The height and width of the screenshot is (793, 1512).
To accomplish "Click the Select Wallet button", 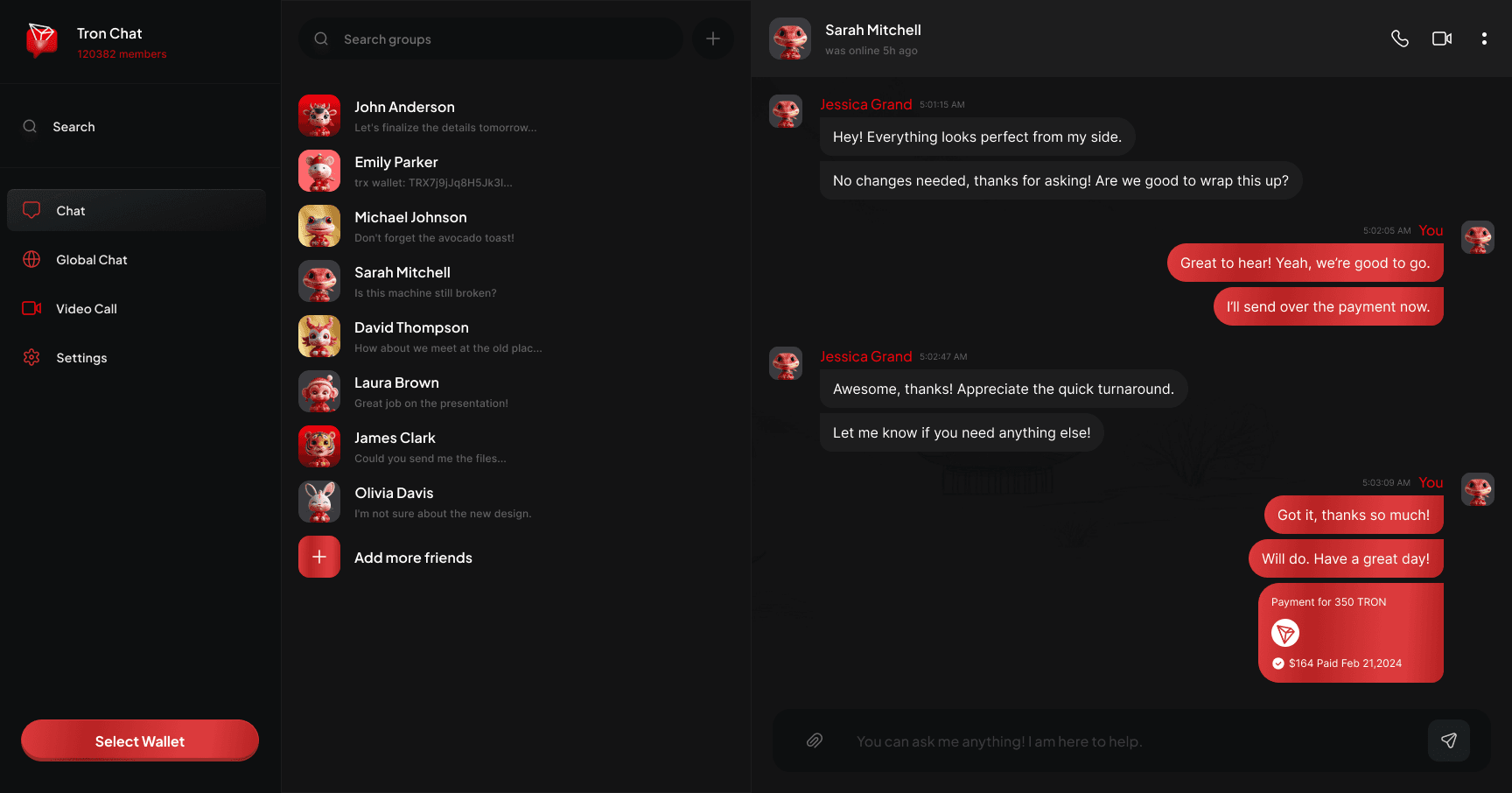I will click(140, 740).
